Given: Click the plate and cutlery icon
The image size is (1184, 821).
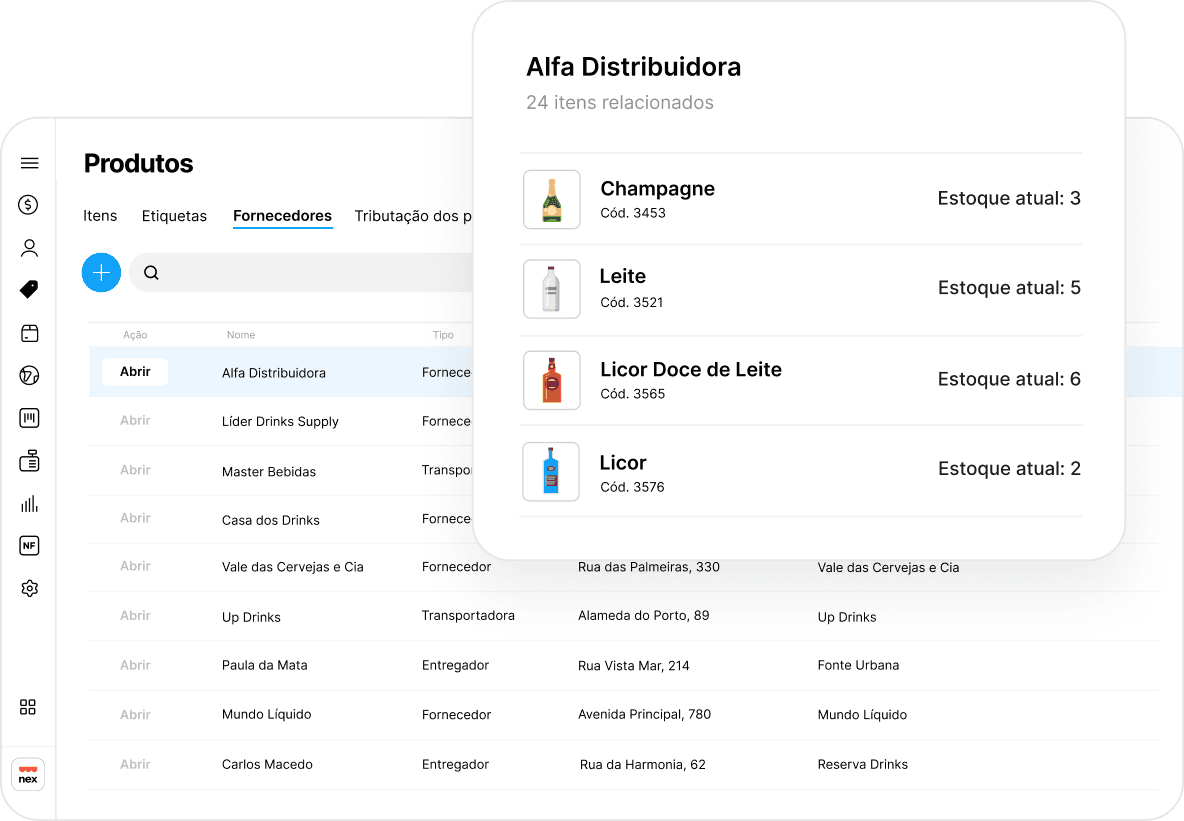Looking at the screenshot, I should (29, 375).
